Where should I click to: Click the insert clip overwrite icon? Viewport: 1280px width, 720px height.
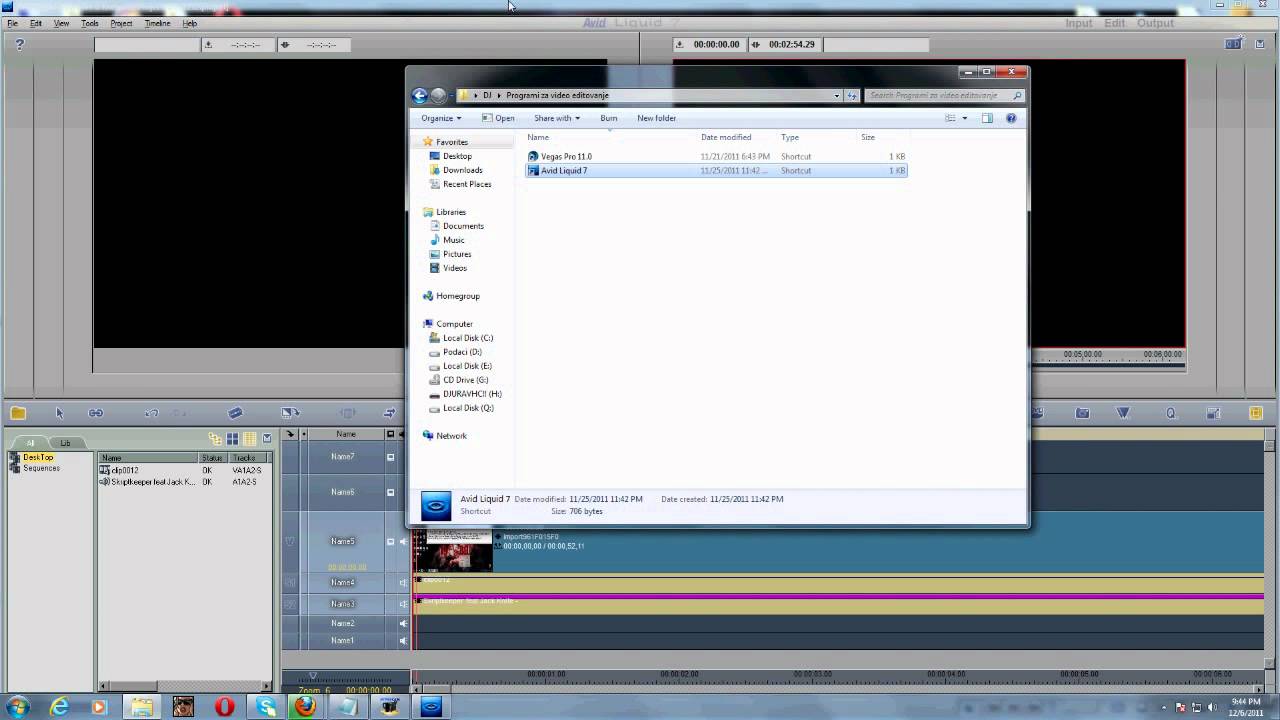pyautogui.click(x=291, y=413)
